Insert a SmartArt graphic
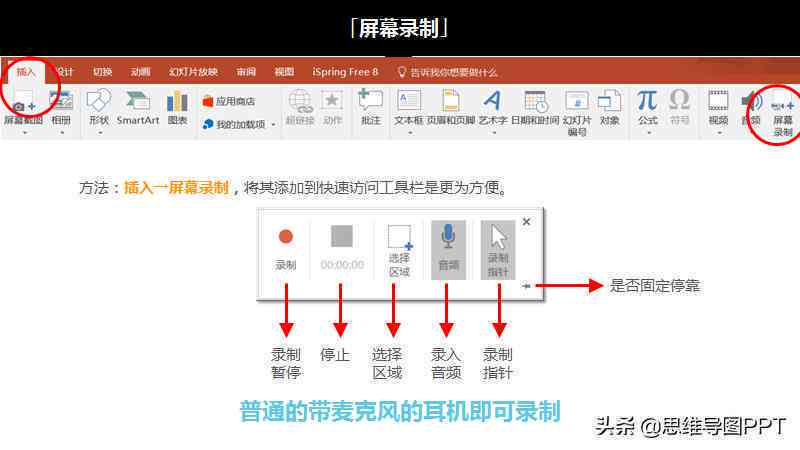800x450 pixels. [138, 107]
